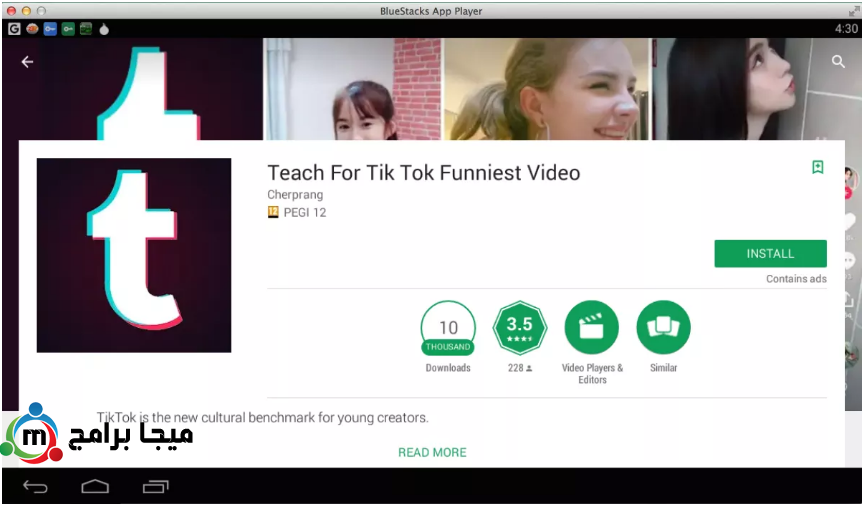Add app to wishlist with bookmark icon

(x=817, y=167)
